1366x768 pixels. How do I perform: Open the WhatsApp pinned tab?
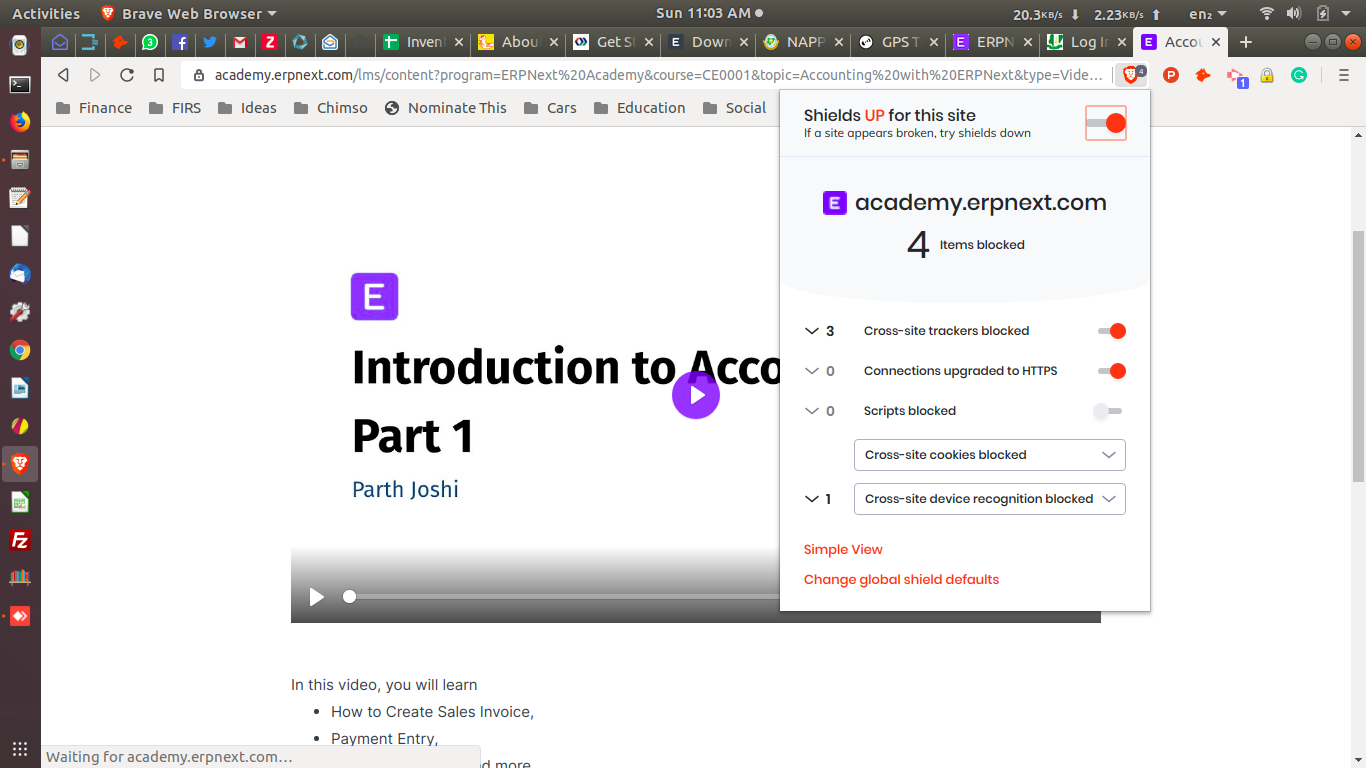[149, 42]
